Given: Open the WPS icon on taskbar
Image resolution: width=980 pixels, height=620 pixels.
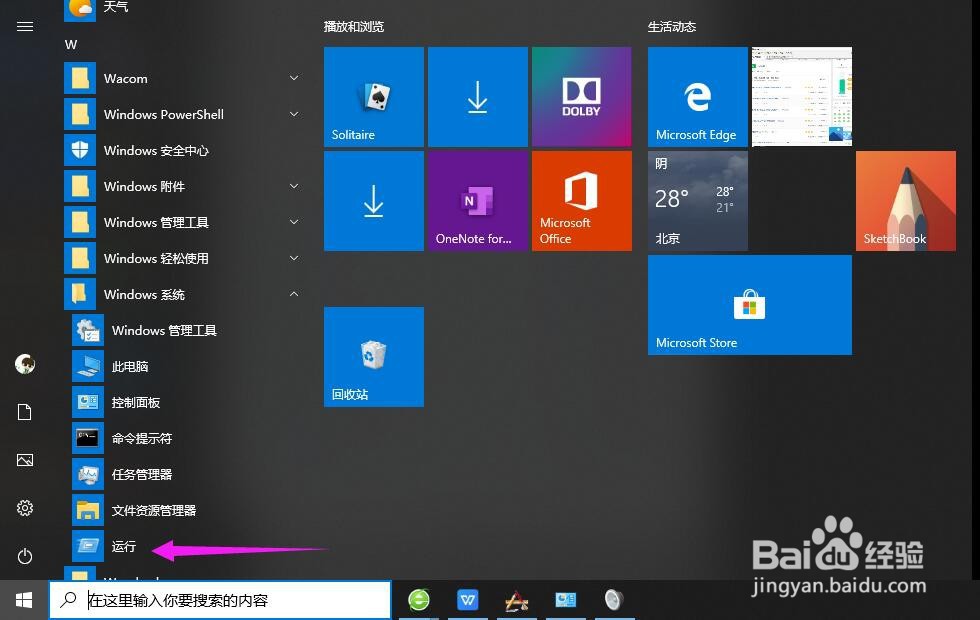Looking at the screenshot, I should [468, 601].
